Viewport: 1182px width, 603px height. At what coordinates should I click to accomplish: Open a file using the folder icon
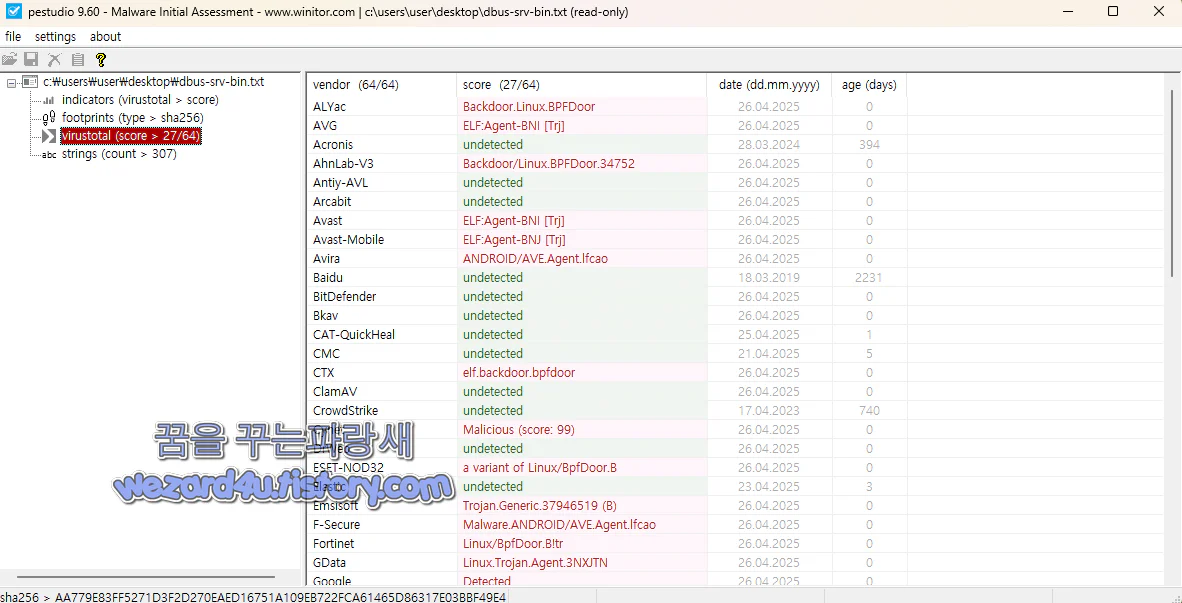pyautogui.click(x=10, y=59)
